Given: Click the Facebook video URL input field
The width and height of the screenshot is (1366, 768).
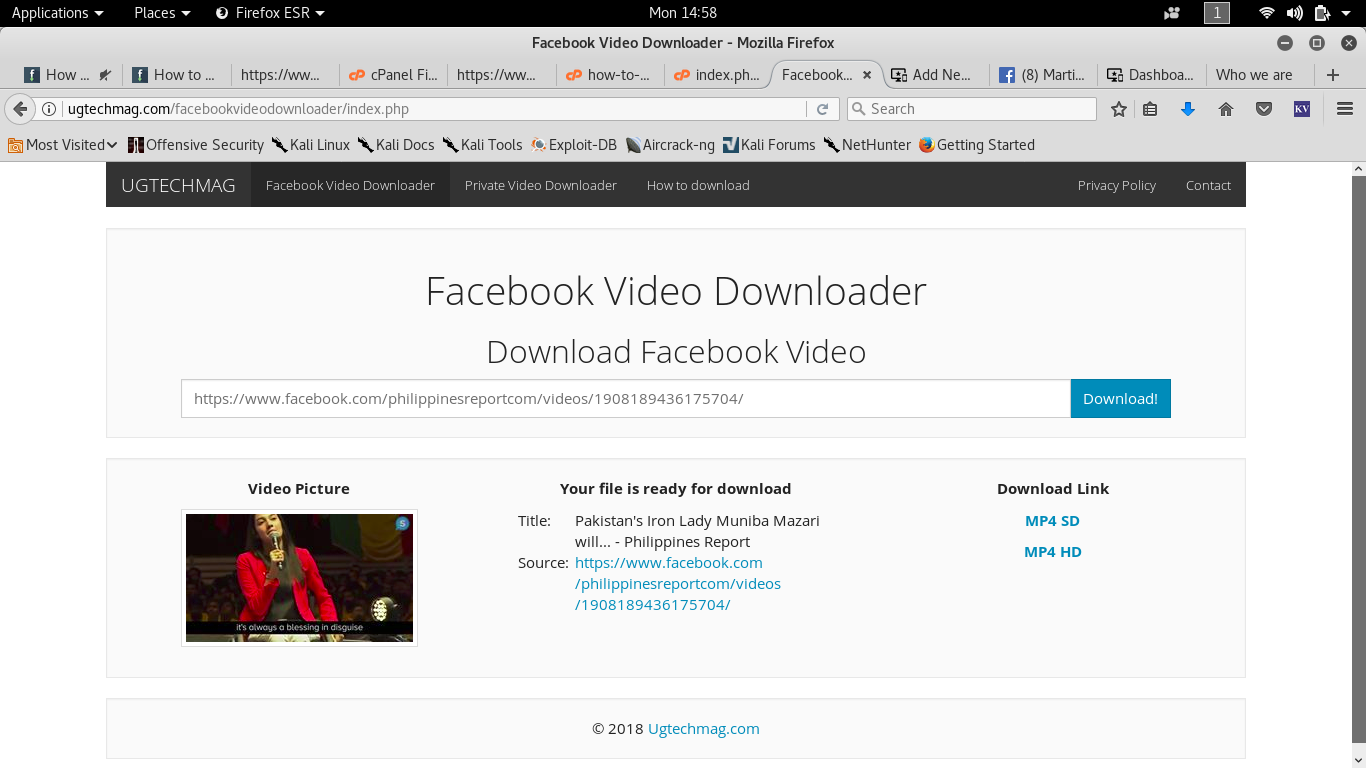Looking at the screenshot, I should click(x=626, y=398).
